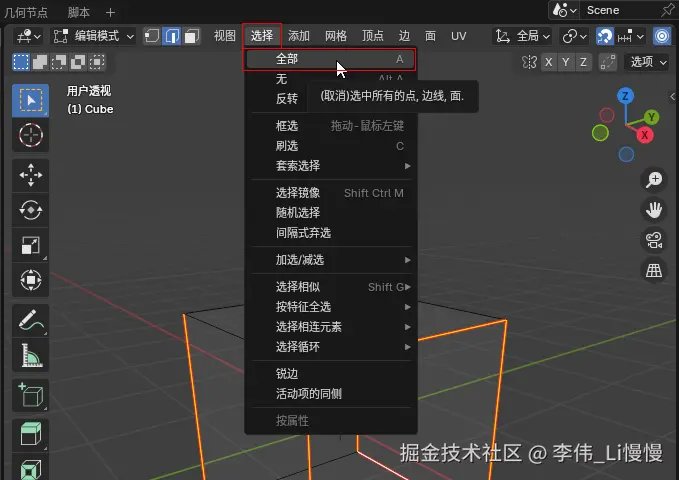Choose 锐边 menu entry
The height and width of the screenshot is (480, 679).
click(331, 373)
